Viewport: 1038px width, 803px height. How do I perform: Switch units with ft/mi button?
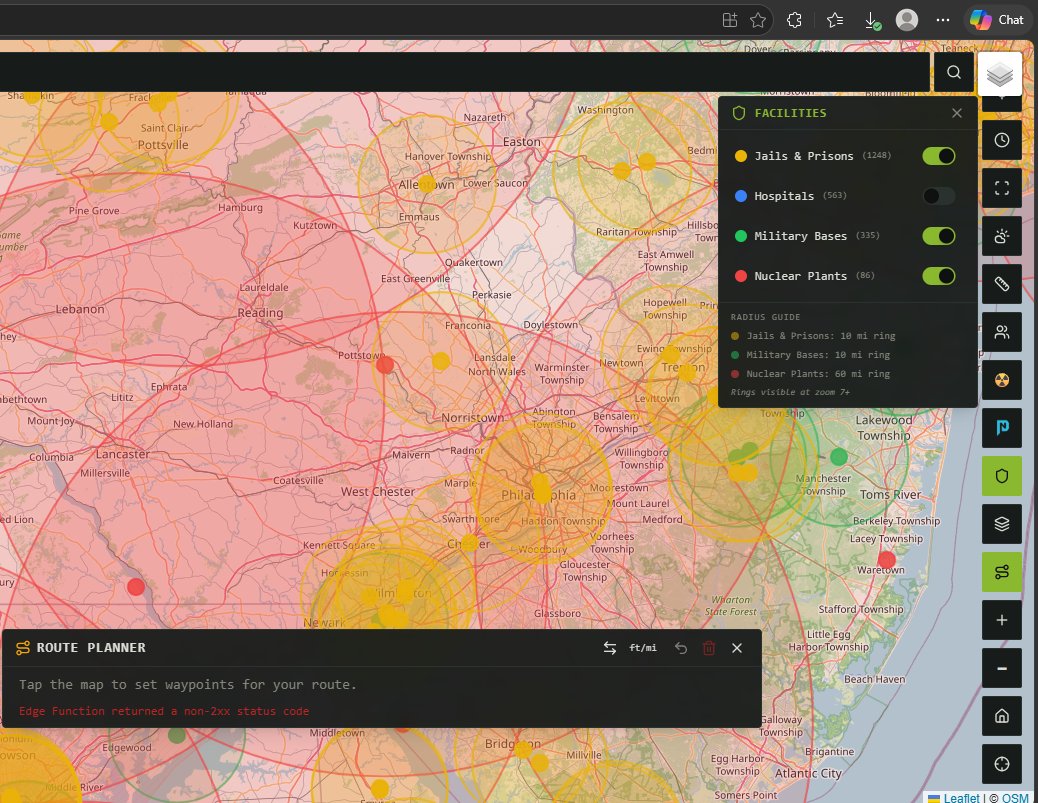click(643, 648)
